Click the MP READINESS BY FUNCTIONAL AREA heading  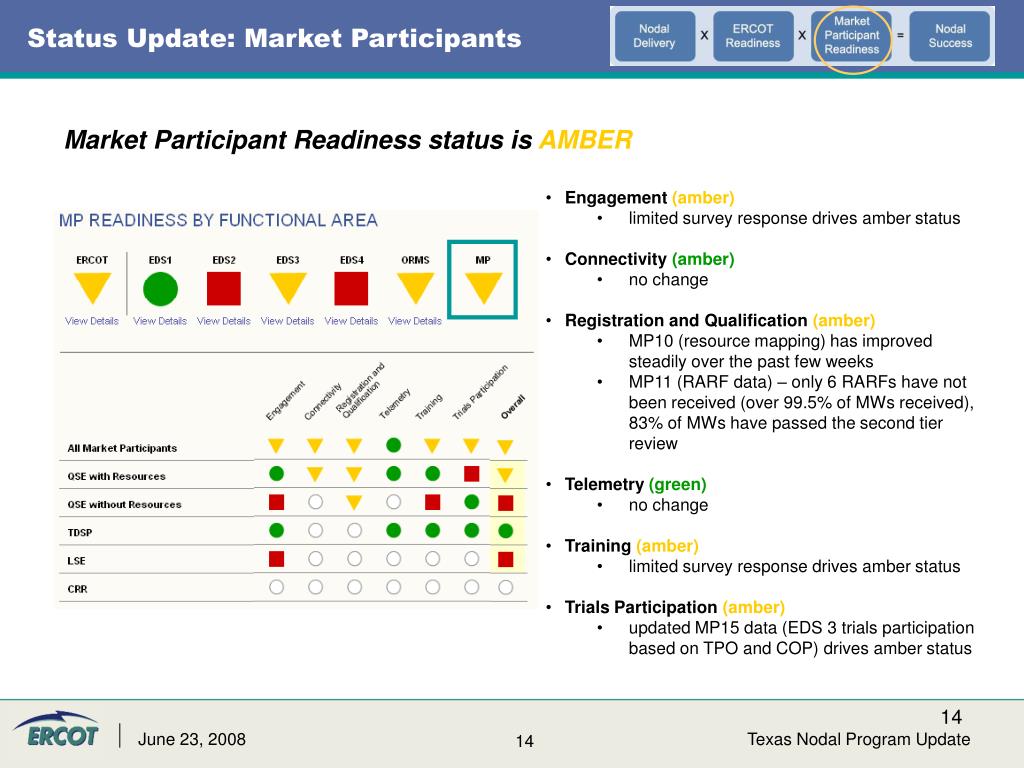pyautogui.click(x=218, y=220)
